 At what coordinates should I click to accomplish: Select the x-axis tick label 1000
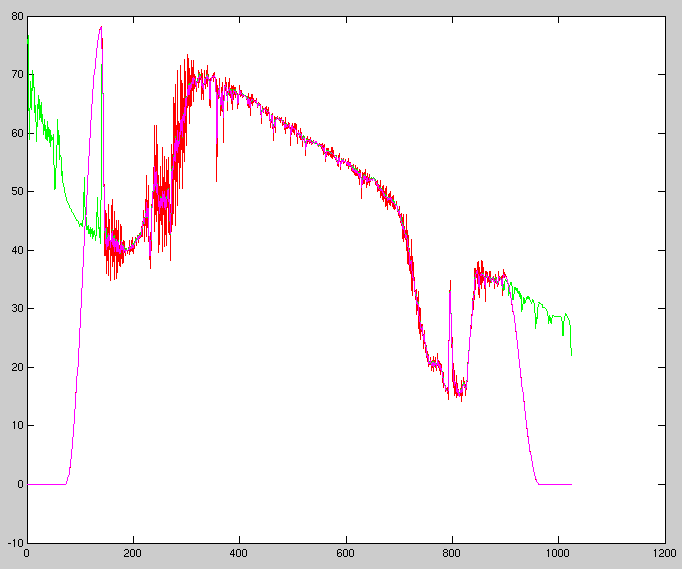click(x=557, y=553)
